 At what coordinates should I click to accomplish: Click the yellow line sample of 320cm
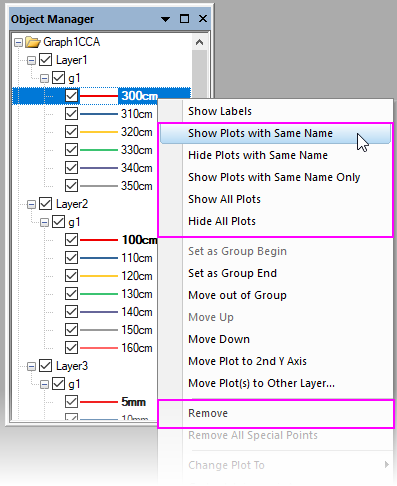tap(99, 132)
